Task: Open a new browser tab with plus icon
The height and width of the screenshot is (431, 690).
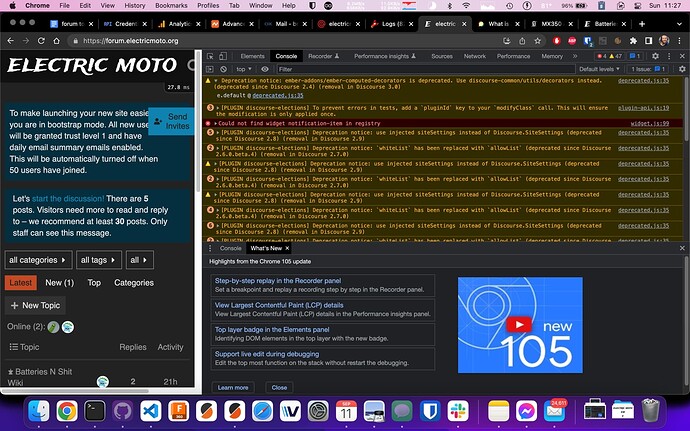Action: coord(642,24)
